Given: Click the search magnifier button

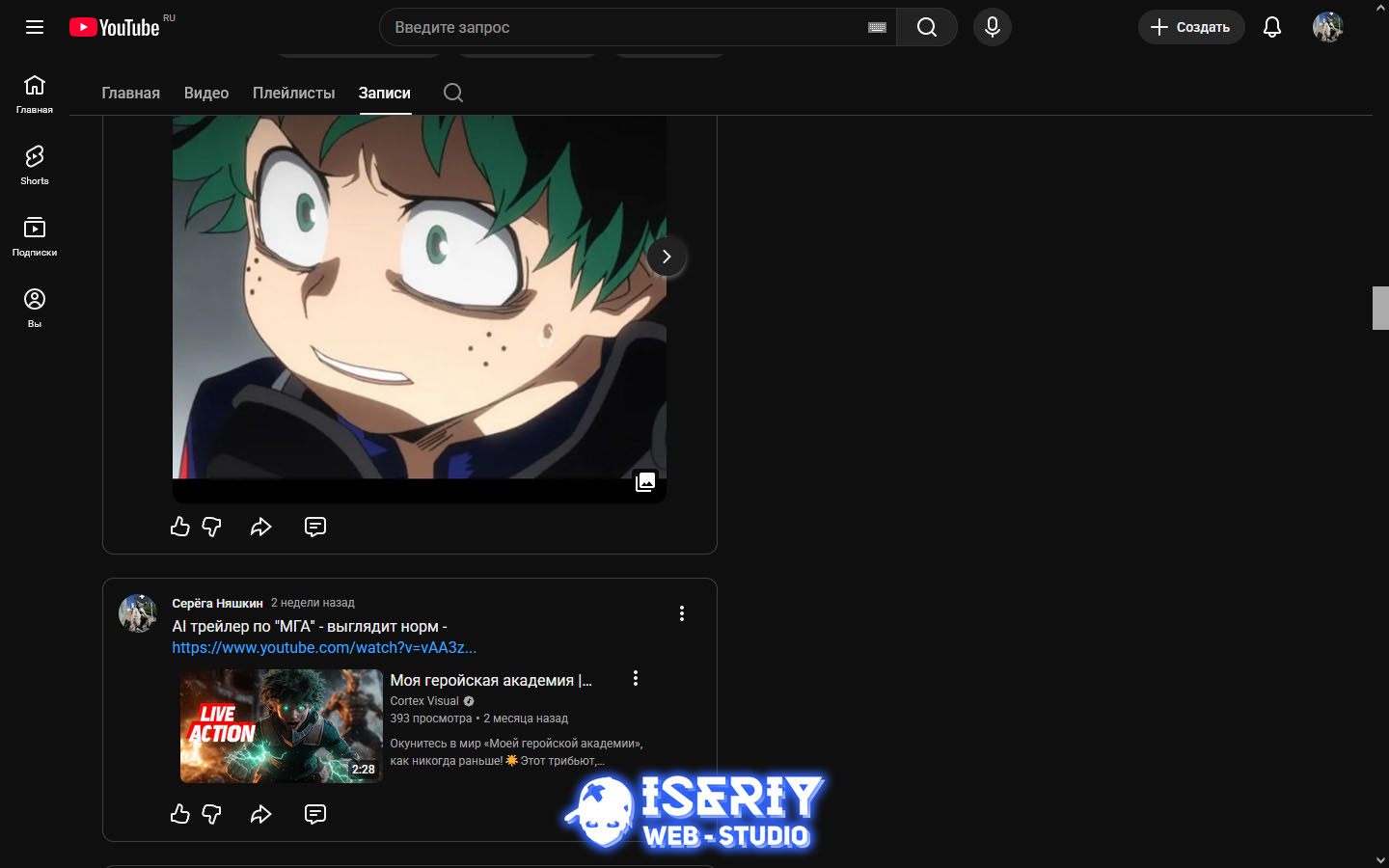Looking at the screenshot, I should (926, 27).
